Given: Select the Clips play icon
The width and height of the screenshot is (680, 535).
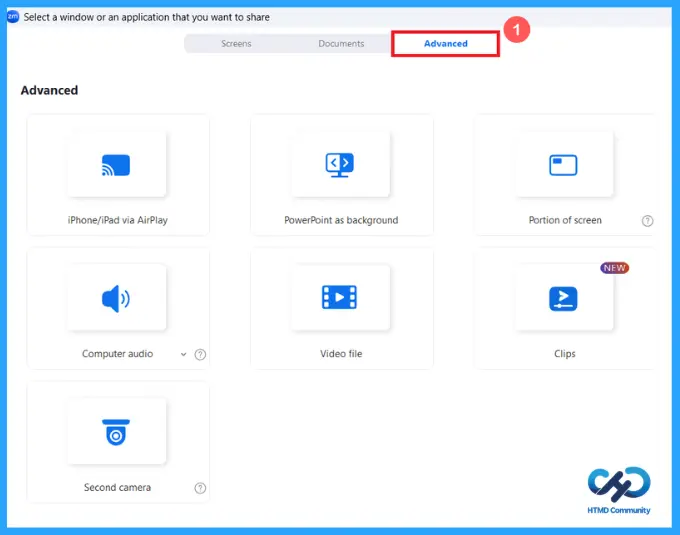Looking at the screenshot, I should pos(563,299).
